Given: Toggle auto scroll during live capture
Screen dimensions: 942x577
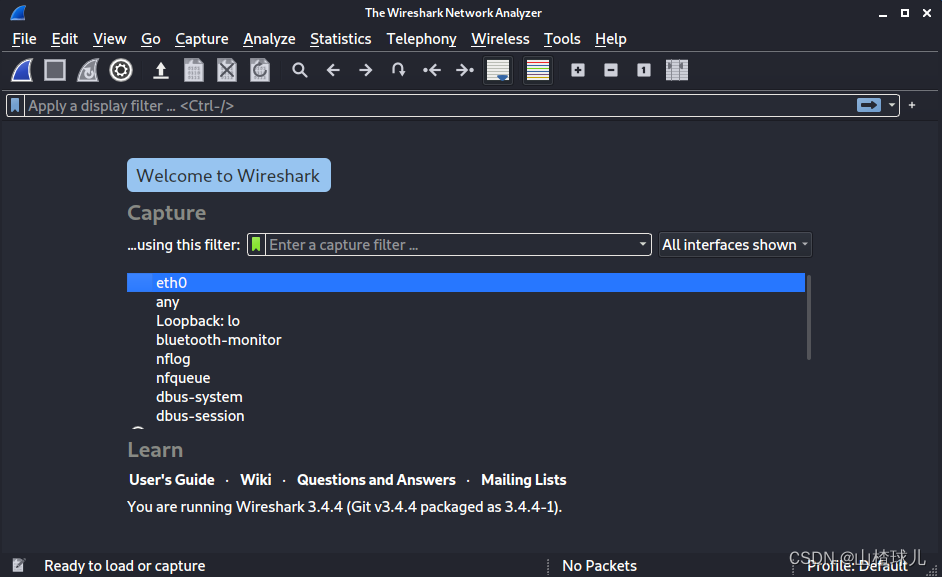Looking at the screenshot, I should point(498,70).
